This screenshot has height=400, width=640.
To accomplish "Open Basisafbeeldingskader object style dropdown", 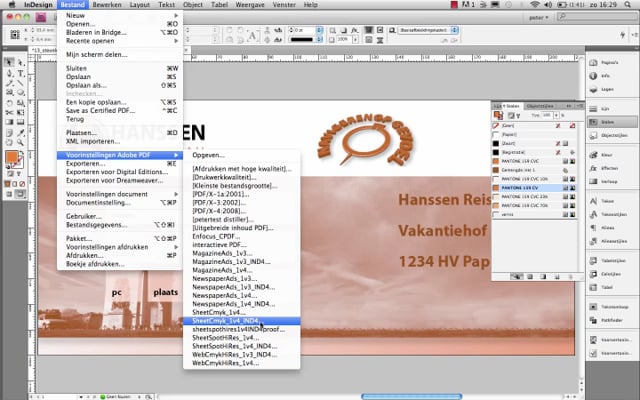I will point(455,30).
